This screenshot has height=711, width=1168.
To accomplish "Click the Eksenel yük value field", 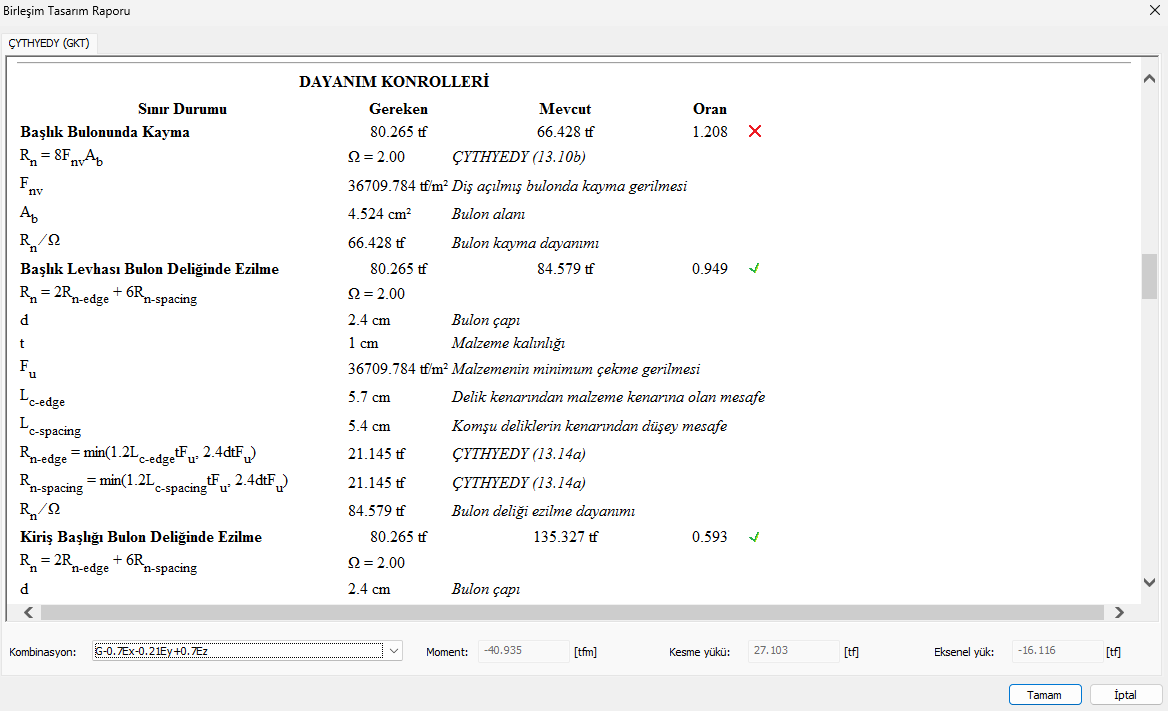I will 1057,651.
